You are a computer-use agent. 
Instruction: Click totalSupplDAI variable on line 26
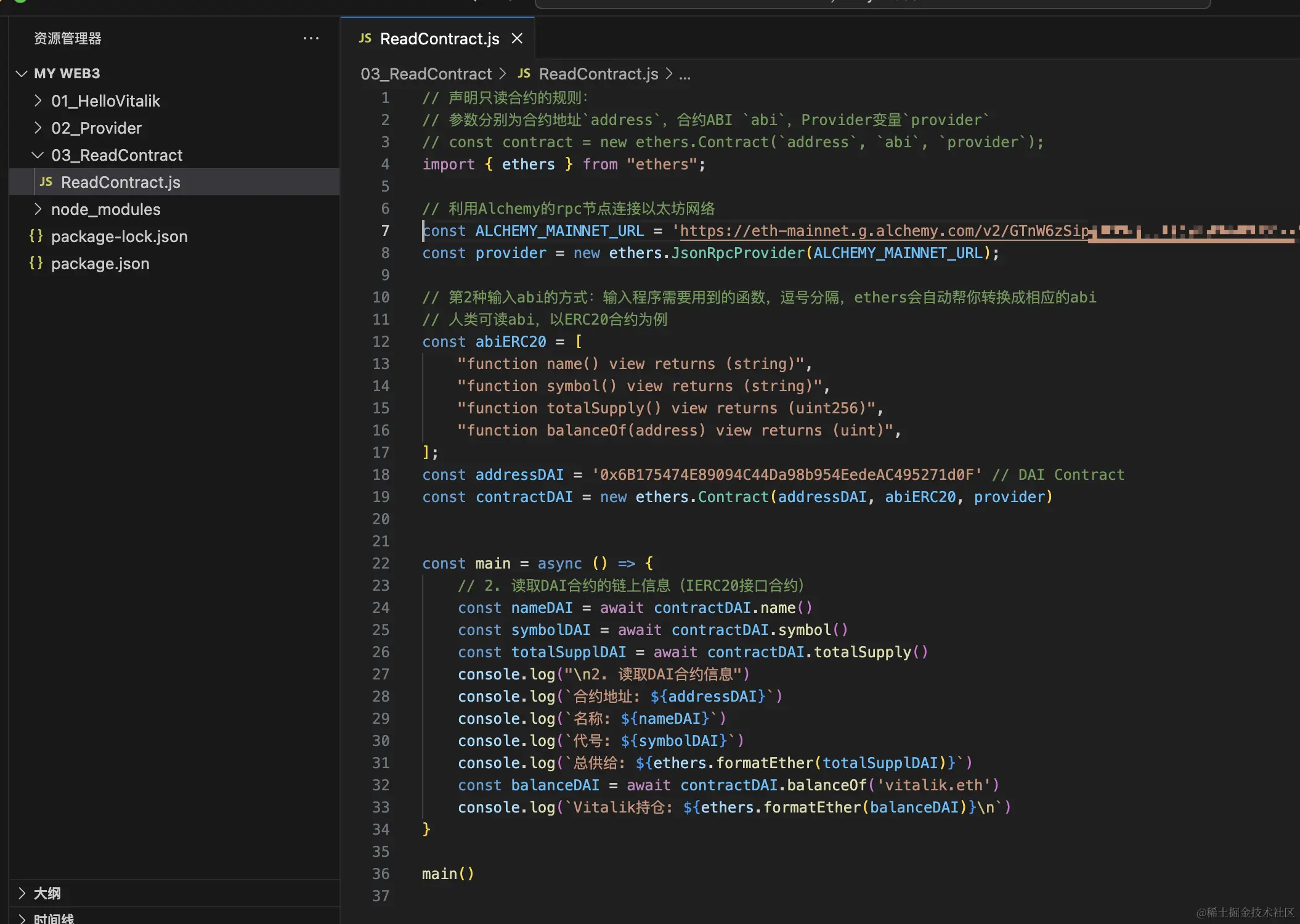pyautogui.click(x=569, y=652)
